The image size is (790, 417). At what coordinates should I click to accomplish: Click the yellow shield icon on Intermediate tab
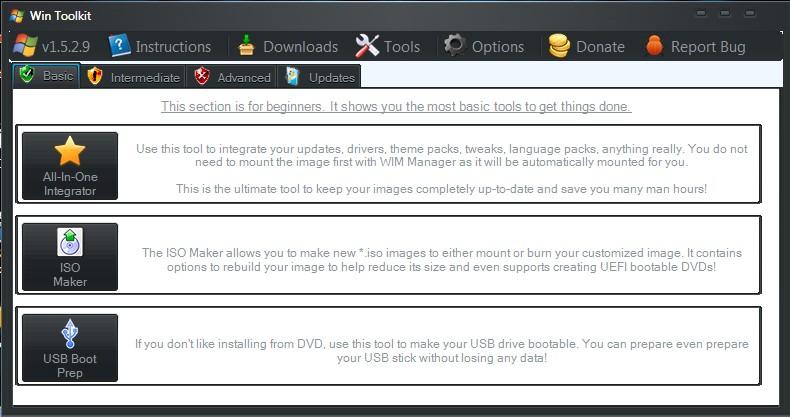click(95, 76)
